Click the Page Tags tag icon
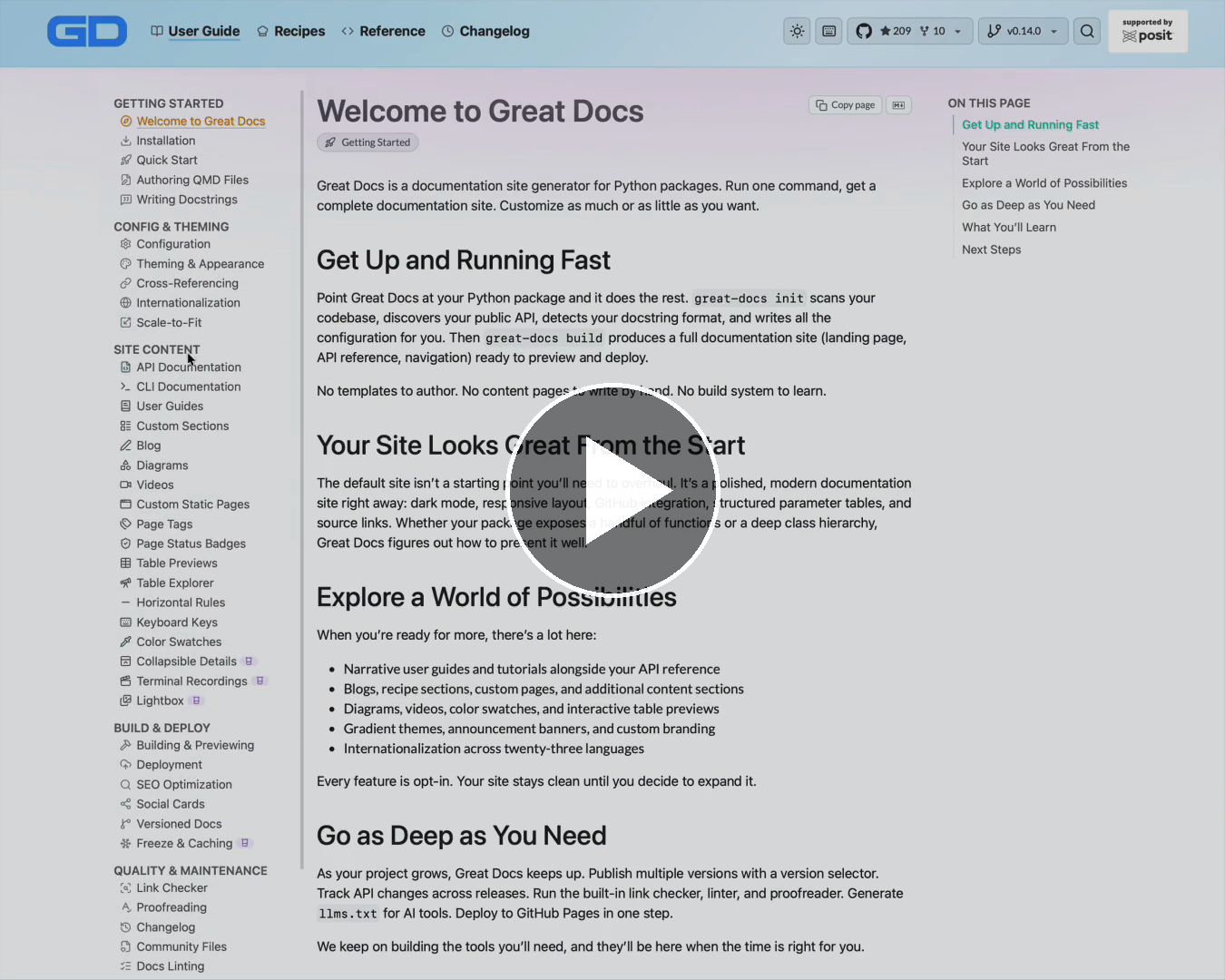The height and width of the screenshot is (980, 1225). pos(126,524)
